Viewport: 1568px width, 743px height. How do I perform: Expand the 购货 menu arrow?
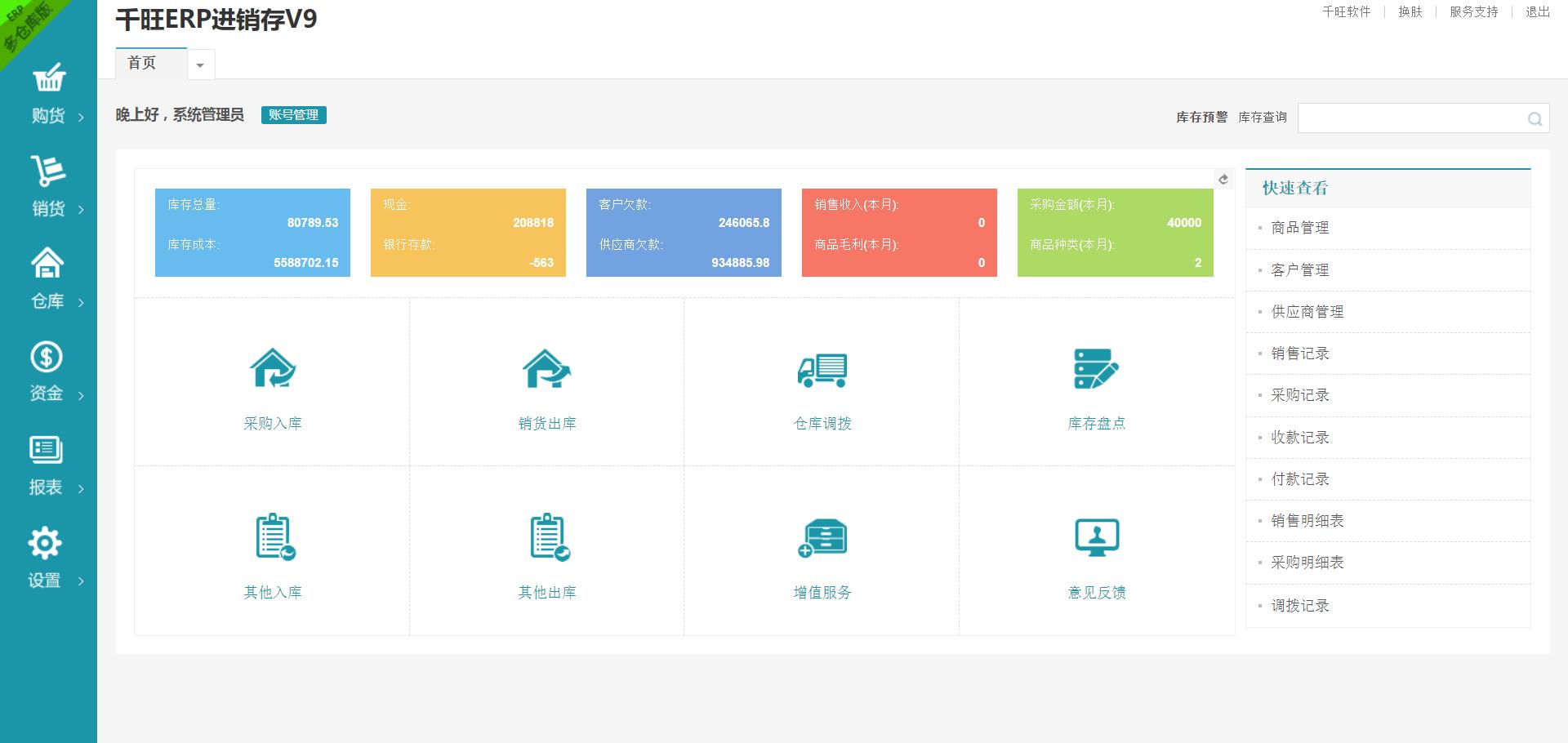click(81, 118)
